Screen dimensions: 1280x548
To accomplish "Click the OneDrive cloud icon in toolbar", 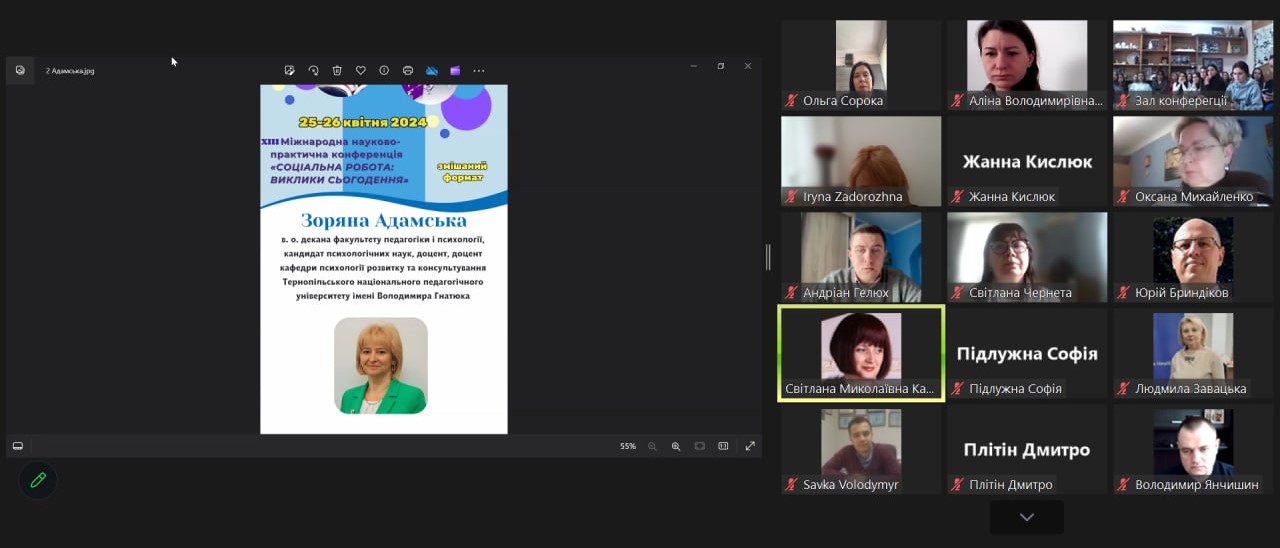I will 432,71.
